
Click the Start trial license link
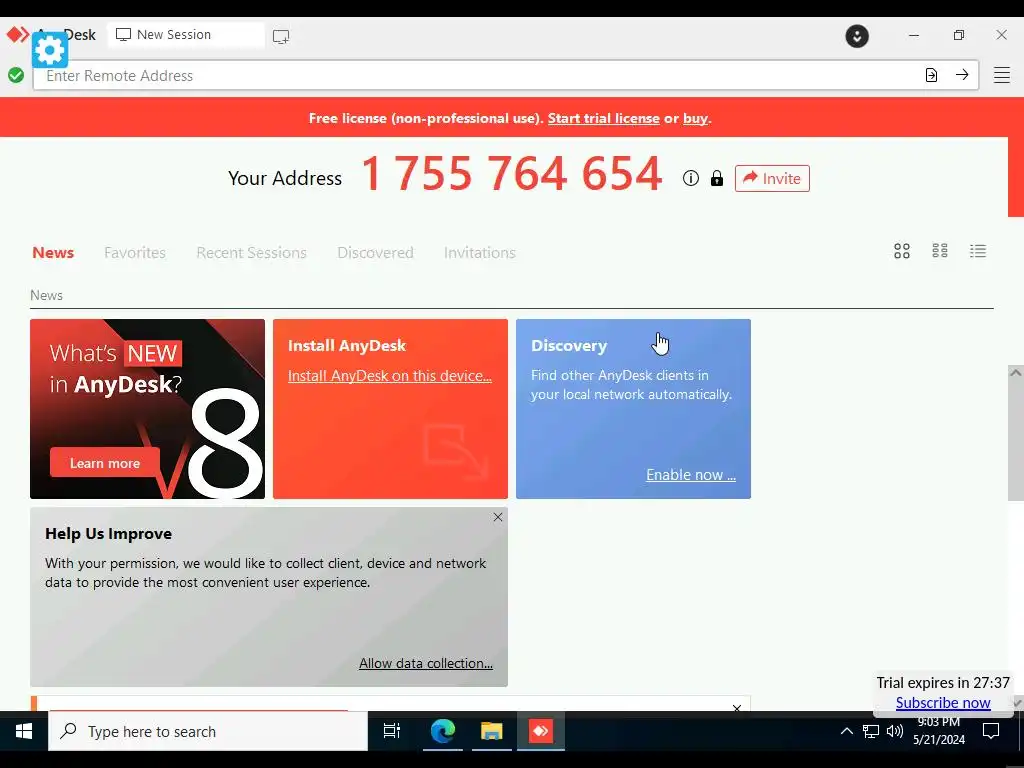tap(603, 118)
